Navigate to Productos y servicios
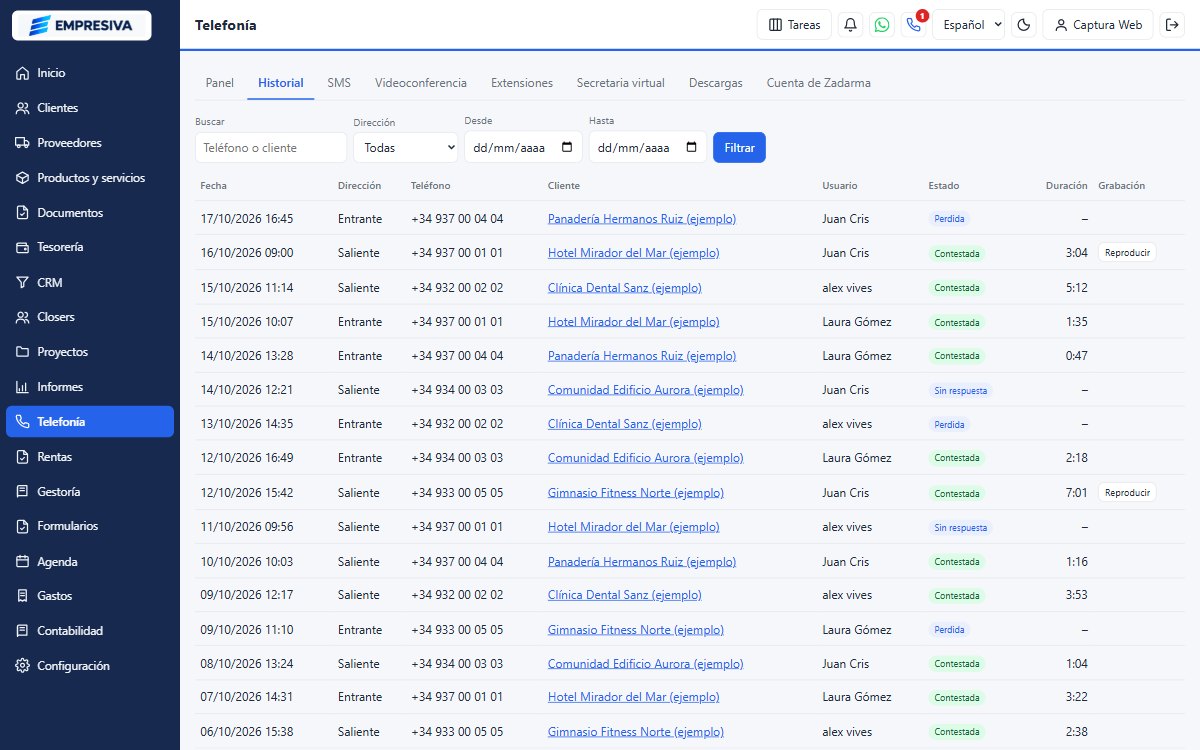This screenshot has width=1200, height=750. (90, 178)
